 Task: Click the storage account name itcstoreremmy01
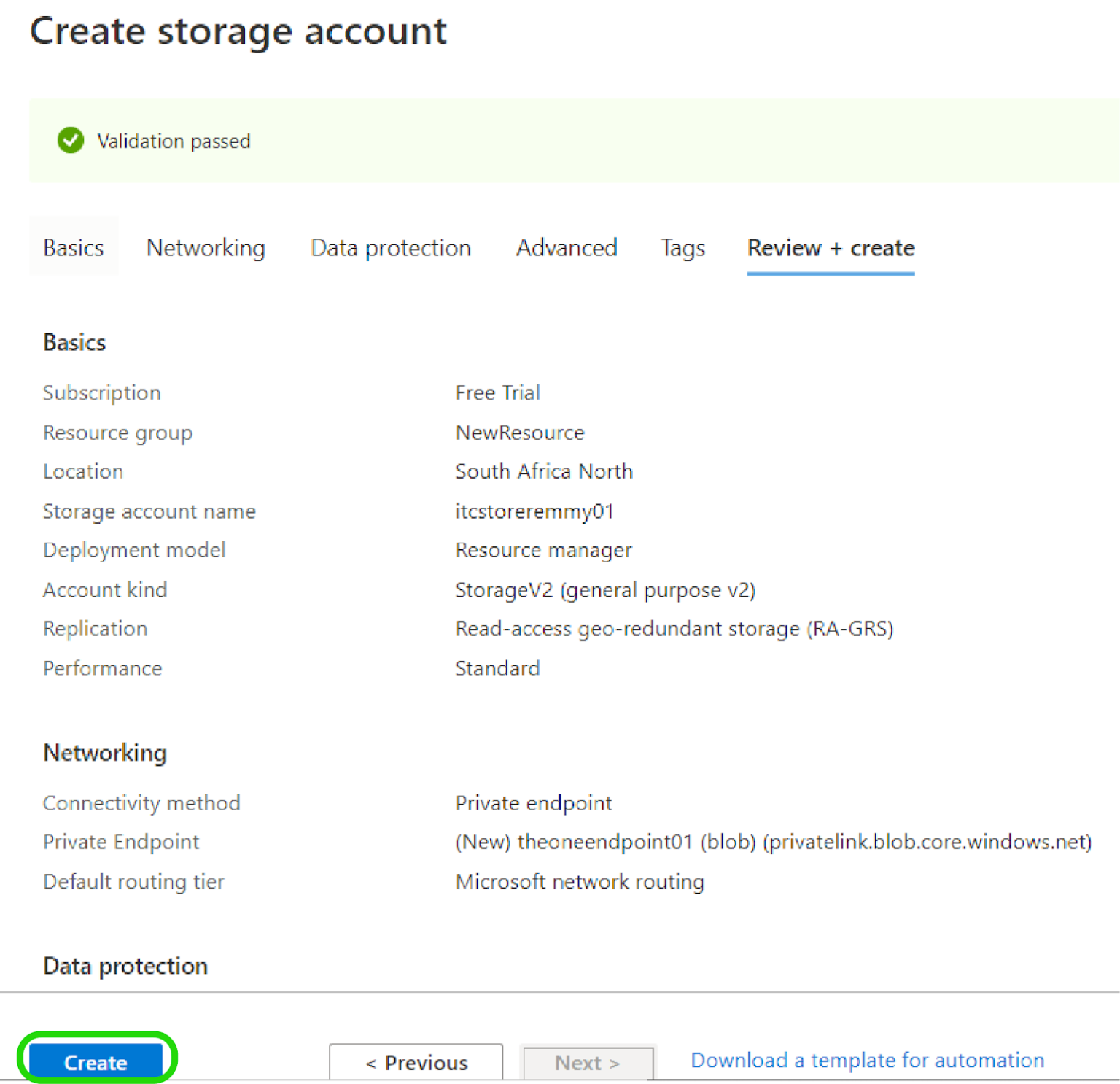(x=534, y=511)
